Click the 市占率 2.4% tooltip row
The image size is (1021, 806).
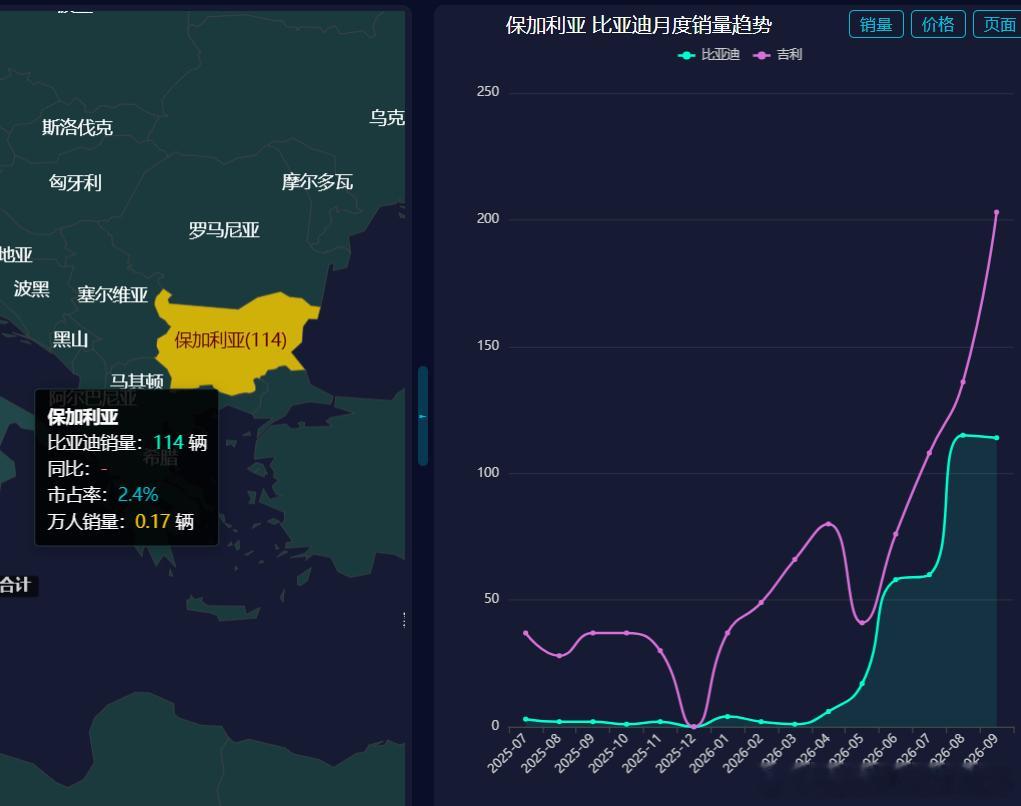pos(103,495)
